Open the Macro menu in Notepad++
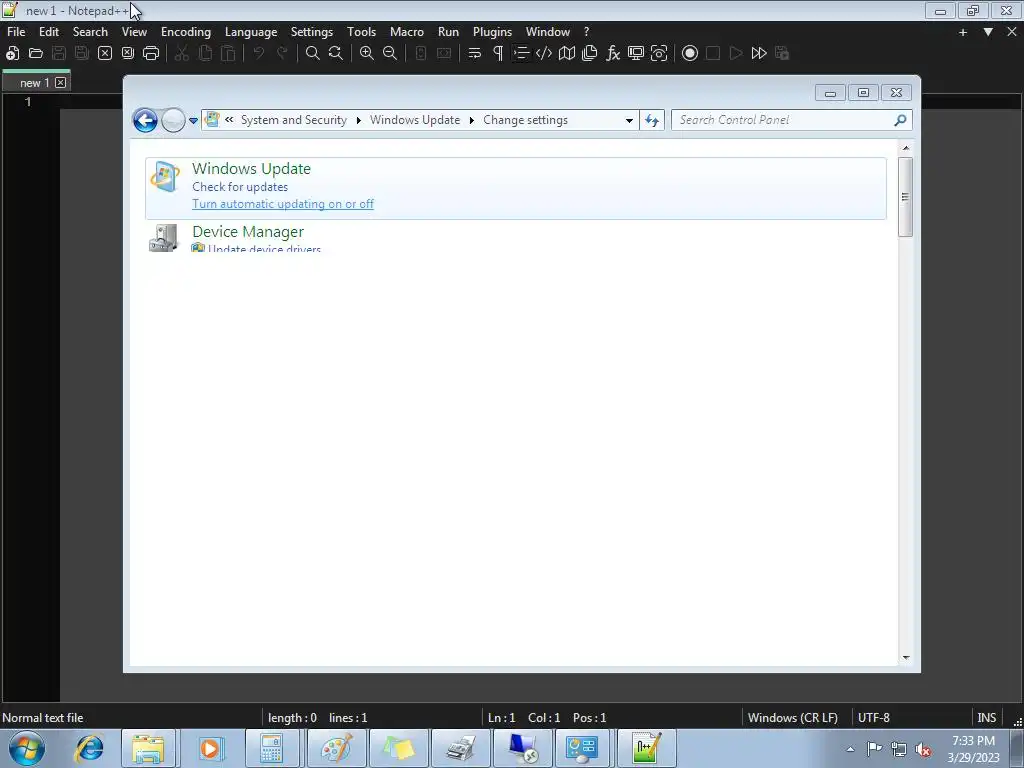Viewport: 1024px width, 768px height. point(407,31)
